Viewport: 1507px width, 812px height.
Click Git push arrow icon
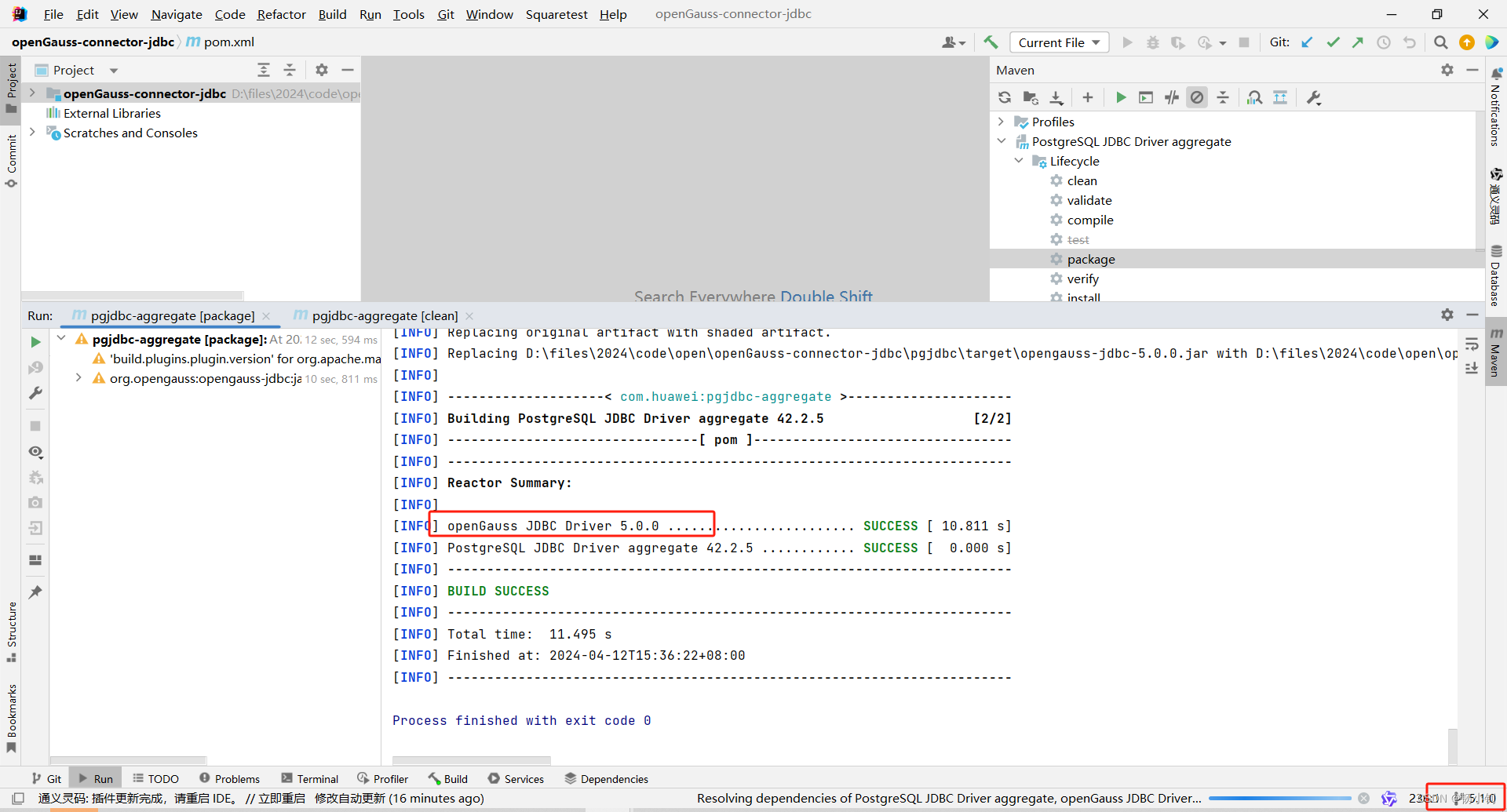[1358, 42]
